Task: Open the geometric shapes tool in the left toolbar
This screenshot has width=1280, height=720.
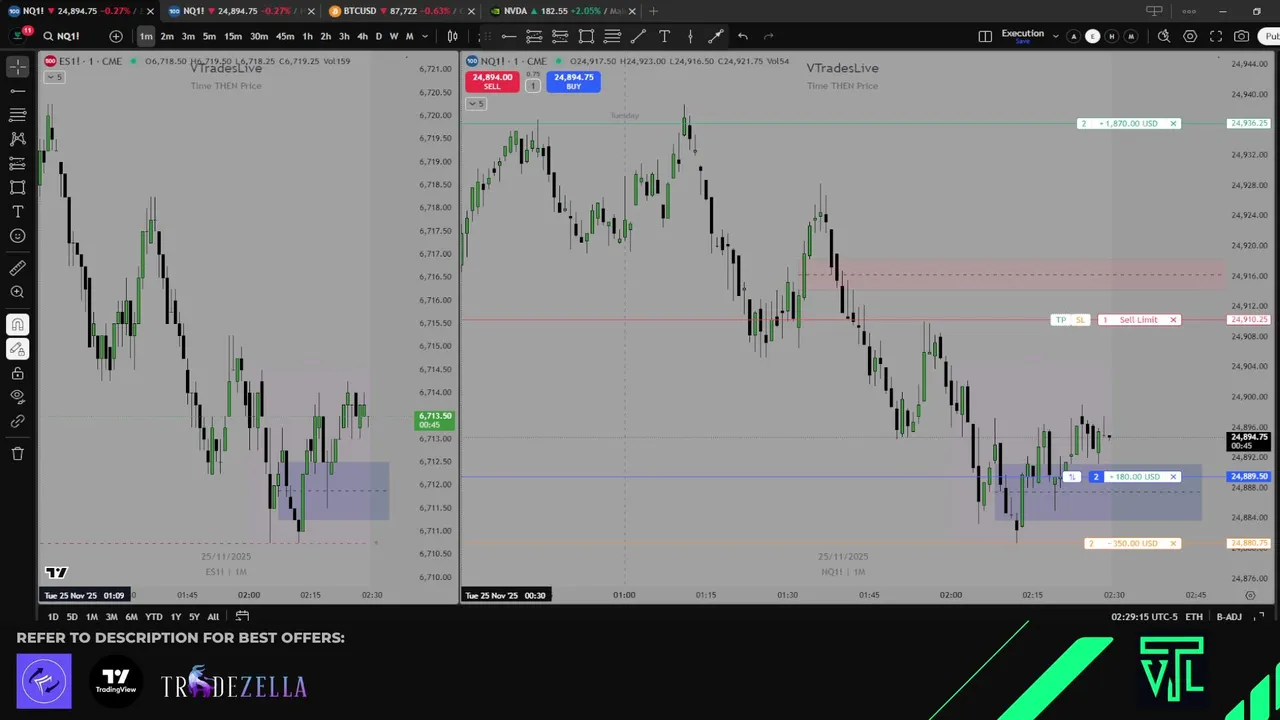Action: tap(18, 187)
